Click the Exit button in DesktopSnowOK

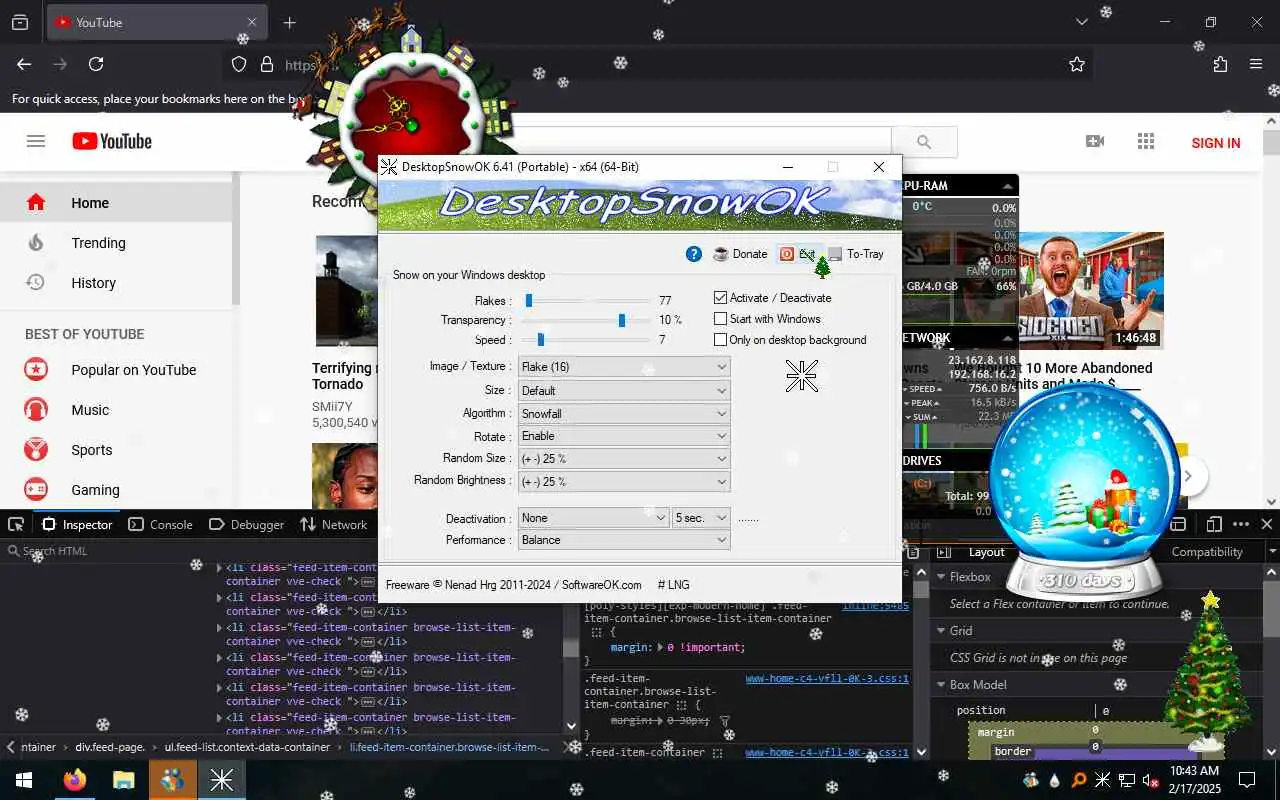click(x=797, y=254)
